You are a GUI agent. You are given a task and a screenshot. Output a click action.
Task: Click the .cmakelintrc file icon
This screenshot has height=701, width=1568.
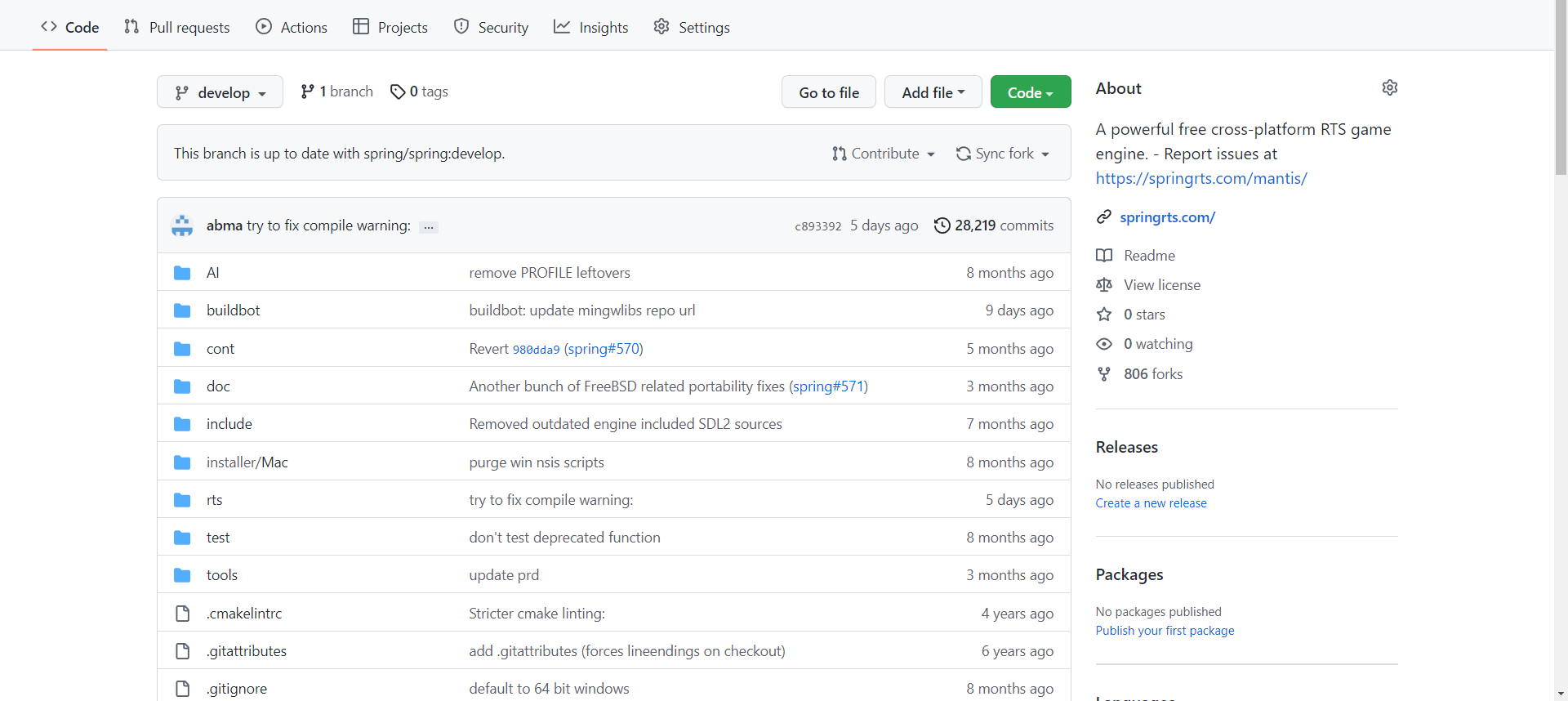pos(182,614)
